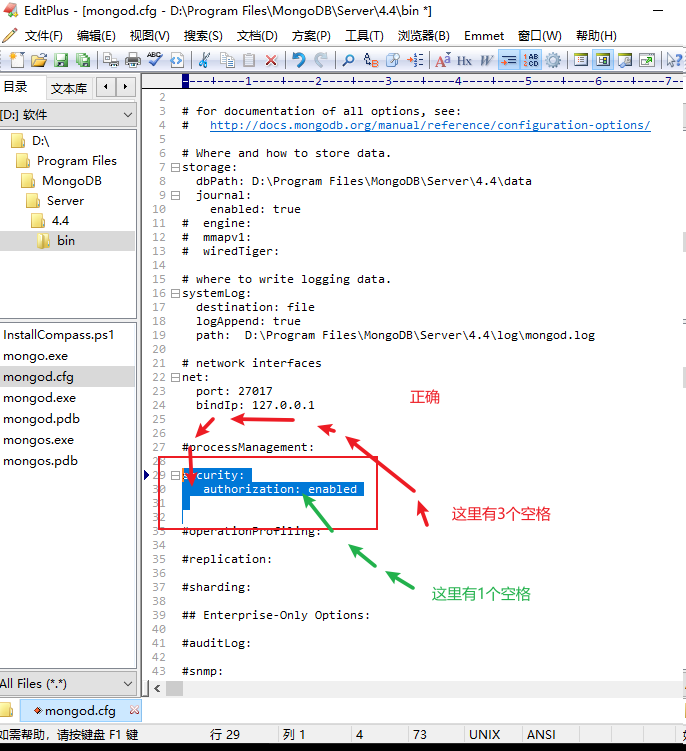Select the 4.4 folder in tree
Image resolution: width=686 pixels, height=751 pixels.
(x=60, y=221)
